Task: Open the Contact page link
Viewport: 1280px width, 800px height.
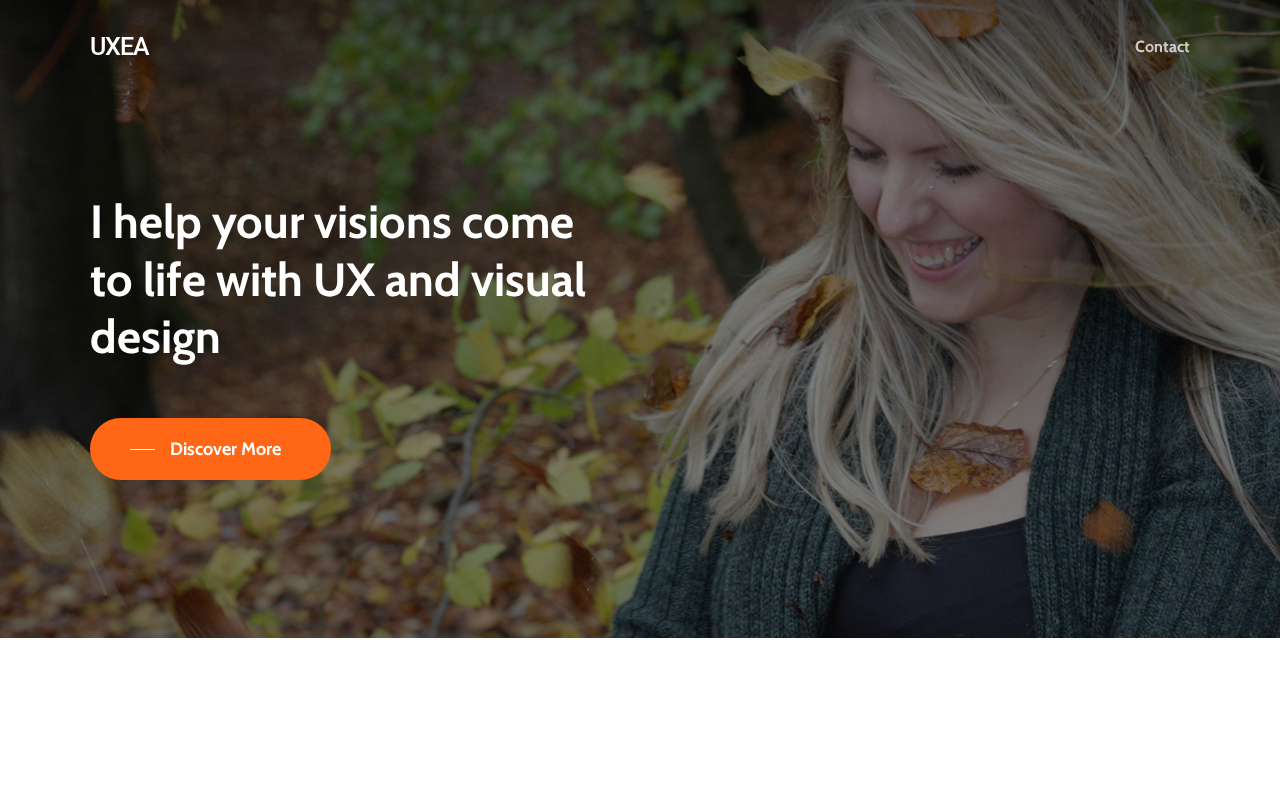Action: 1162,47
